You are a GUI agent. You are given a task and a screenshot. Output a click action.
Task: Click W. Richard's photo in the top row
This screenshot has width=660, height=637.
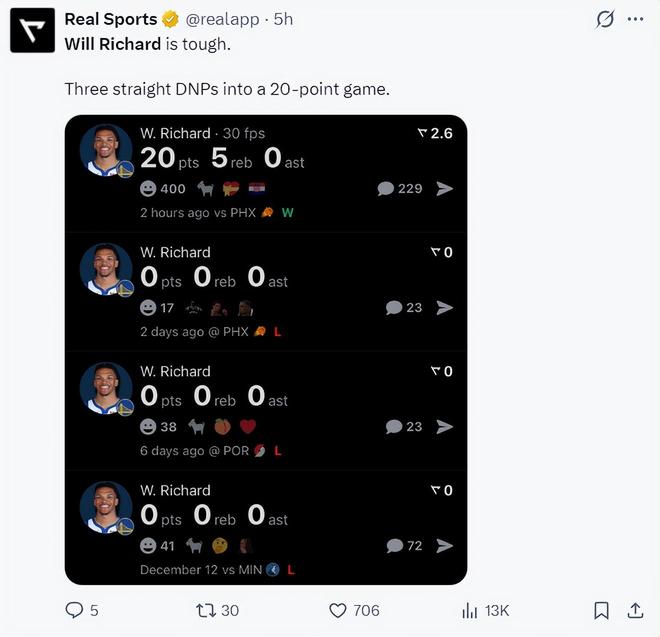click(105, 150)
